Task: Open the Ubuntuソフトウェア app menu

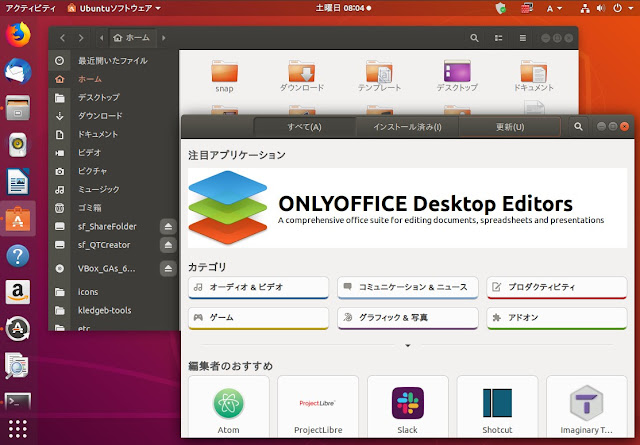Action: point(114,8)
